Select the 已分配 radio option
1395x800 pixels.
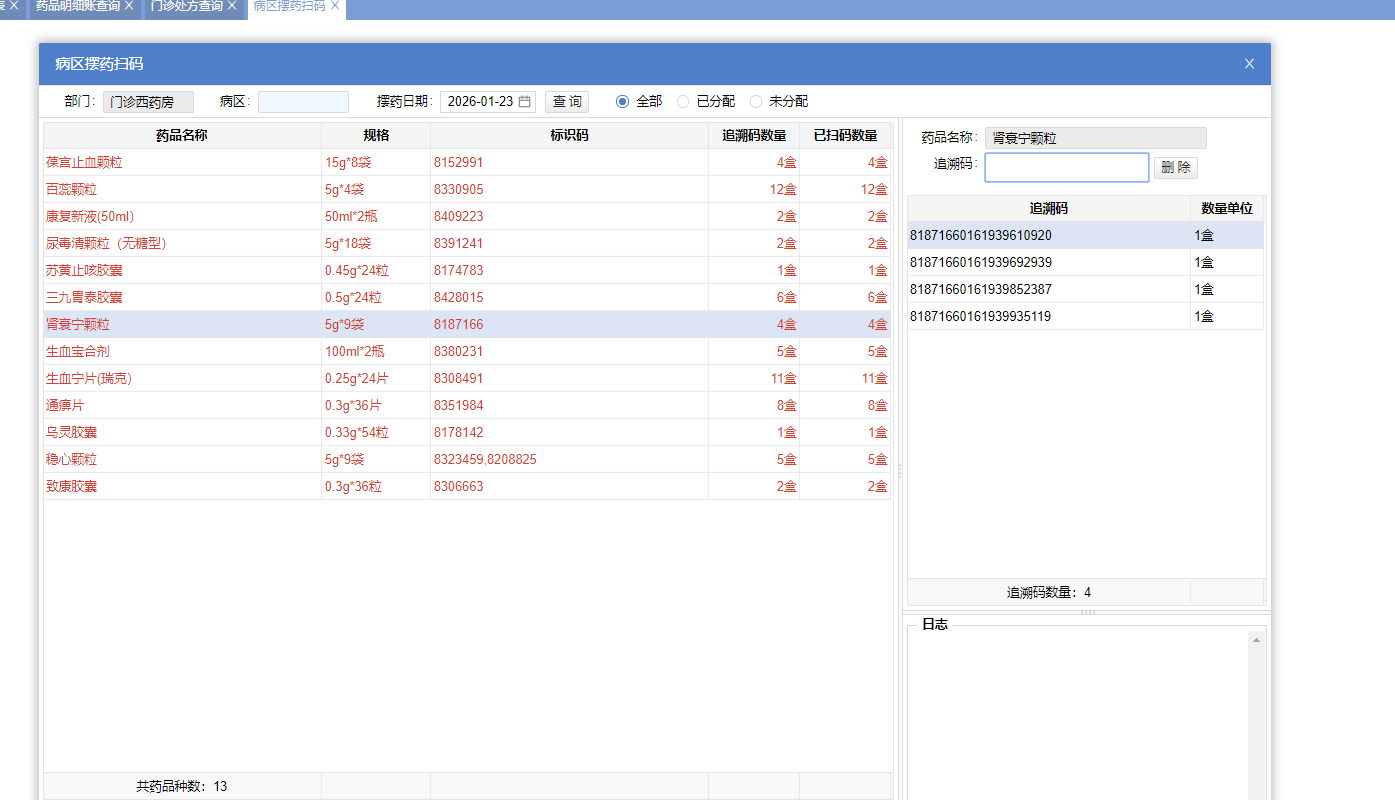pos(683,102)
